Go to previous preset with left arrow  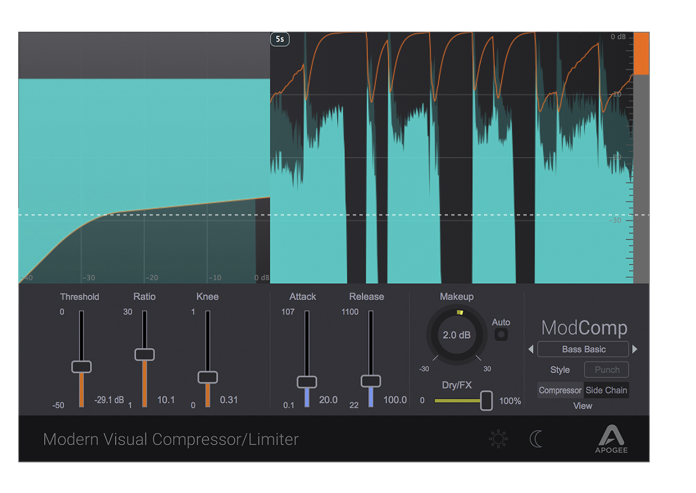tap(531, 349)
